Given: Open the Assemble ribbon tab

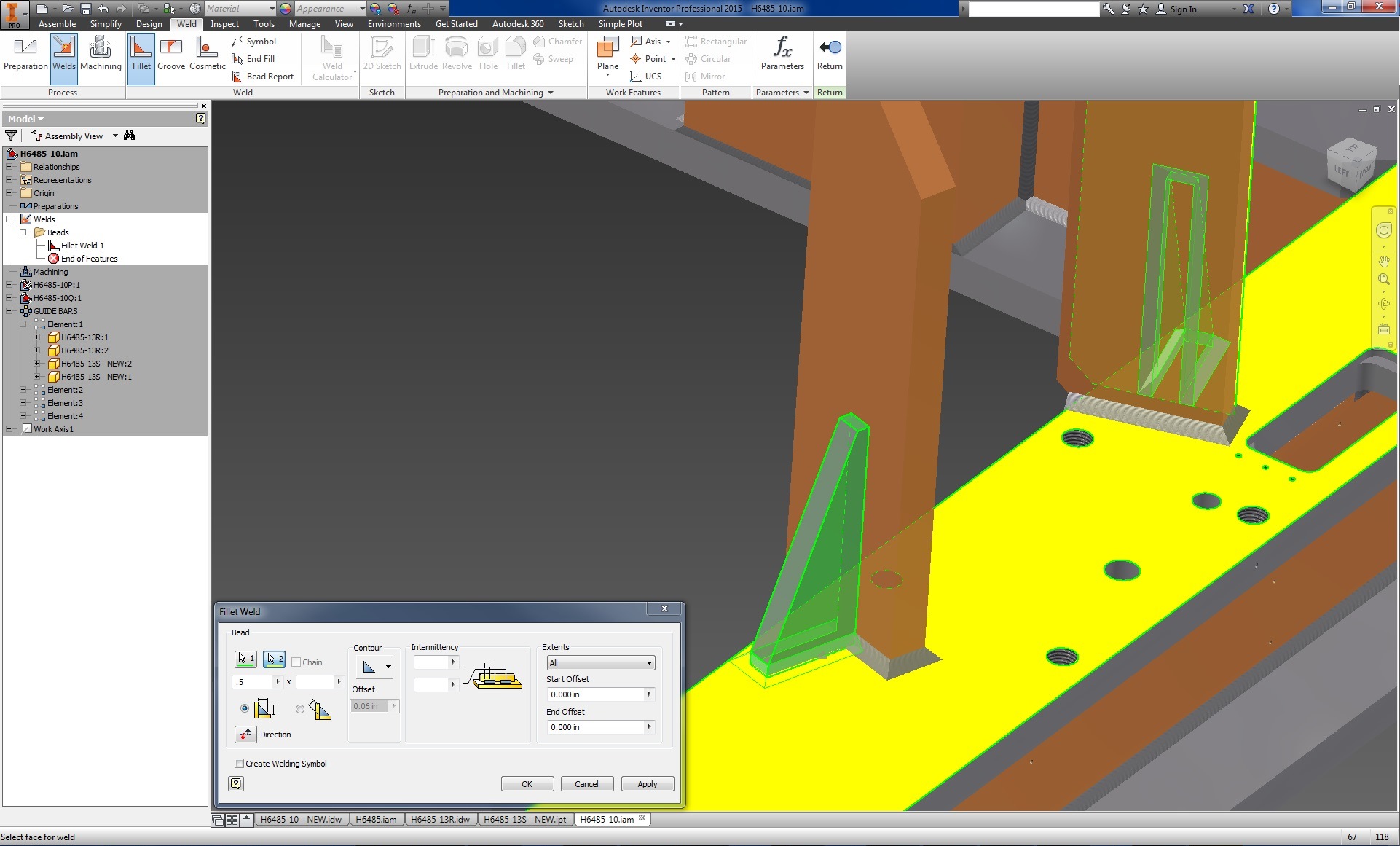Looking at the screenshot, I should click(x=57, y=24).
